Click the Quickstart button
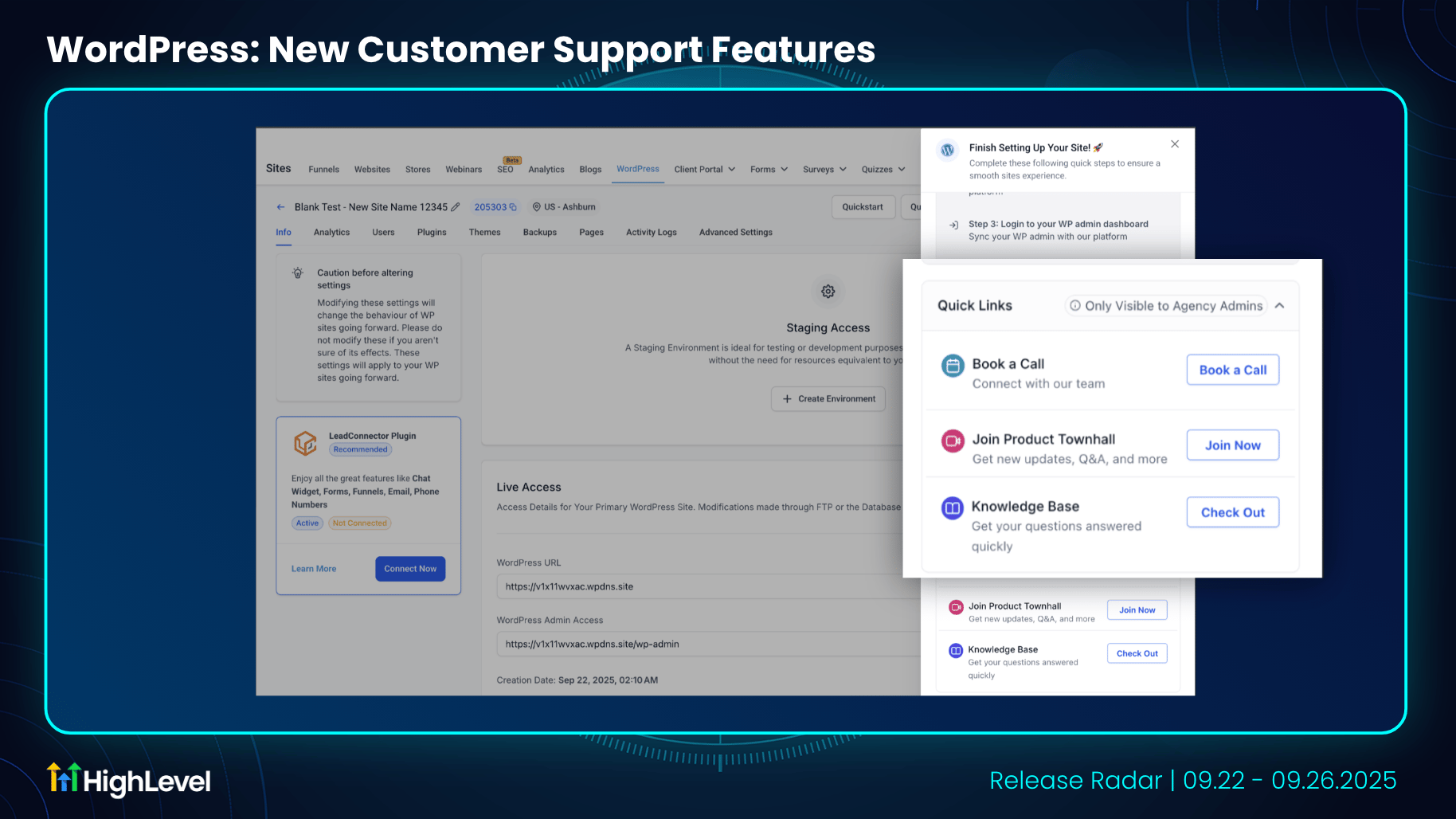 coord(863,207)
